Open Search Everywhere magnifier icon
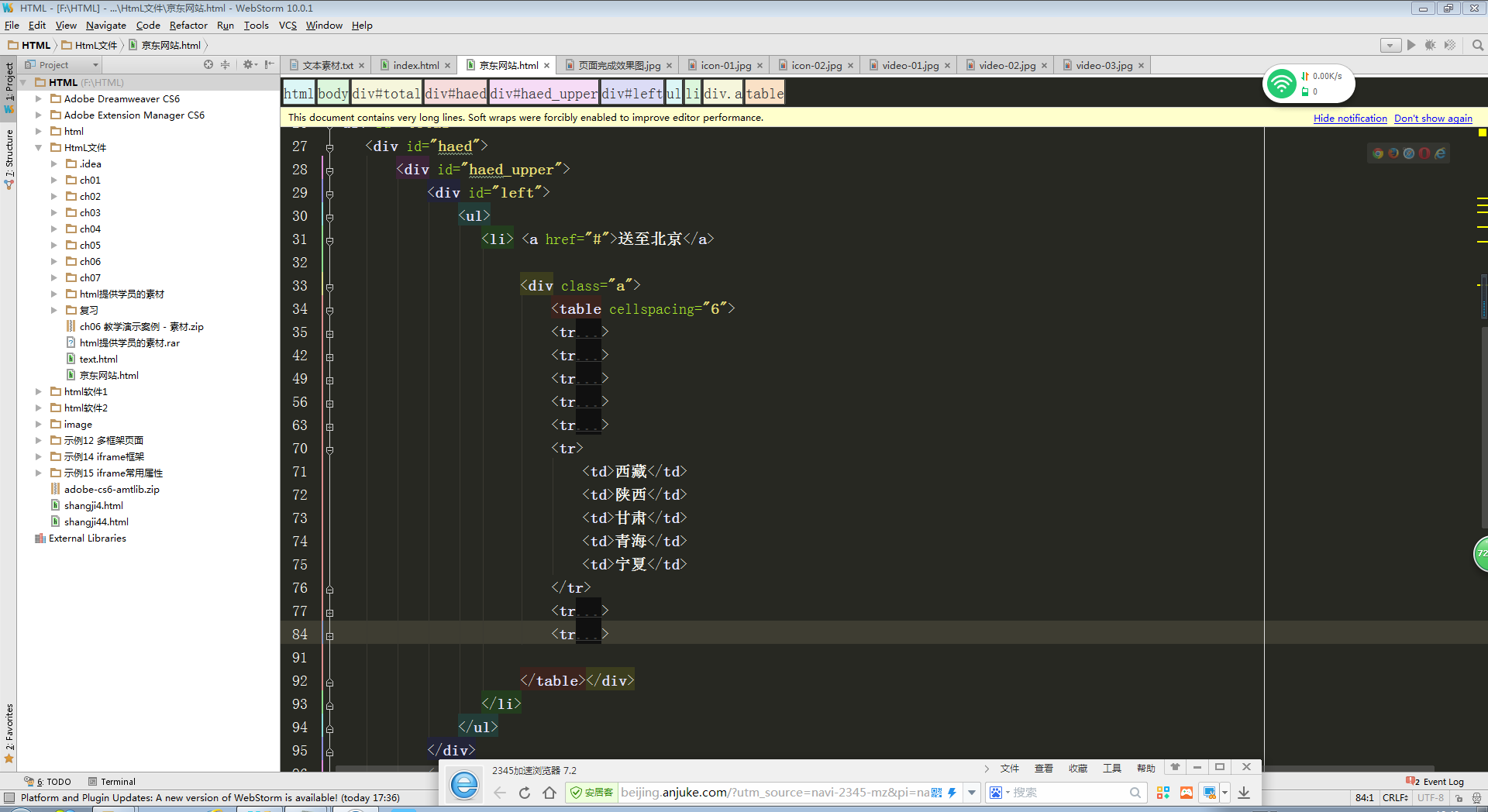1488x812 pixels. 1478,45
